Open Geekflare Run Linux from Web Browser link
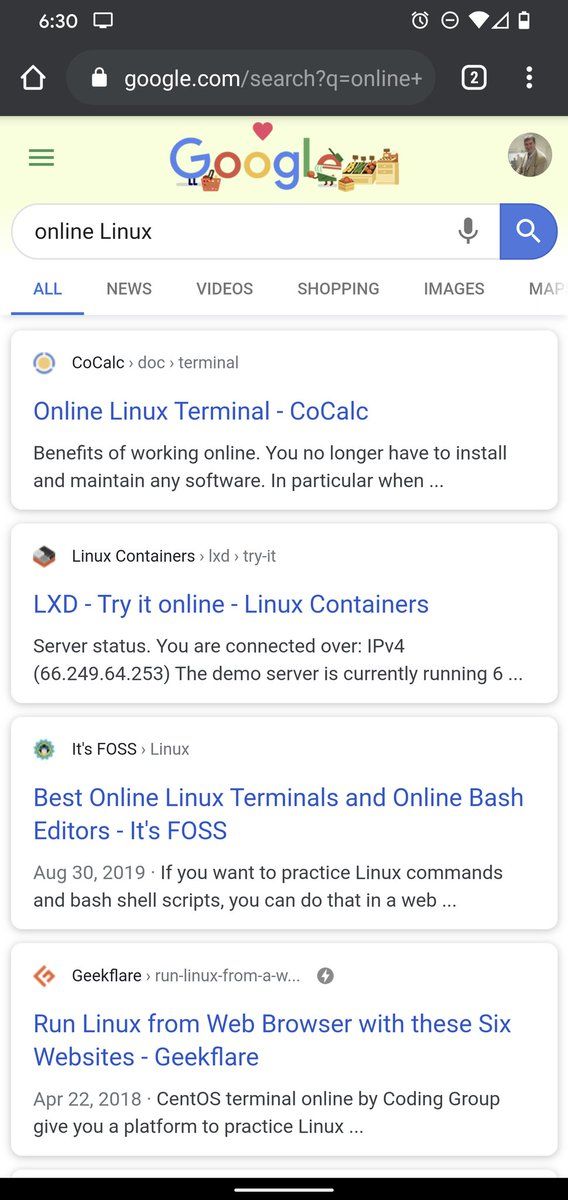 [x=272, y=1040]
